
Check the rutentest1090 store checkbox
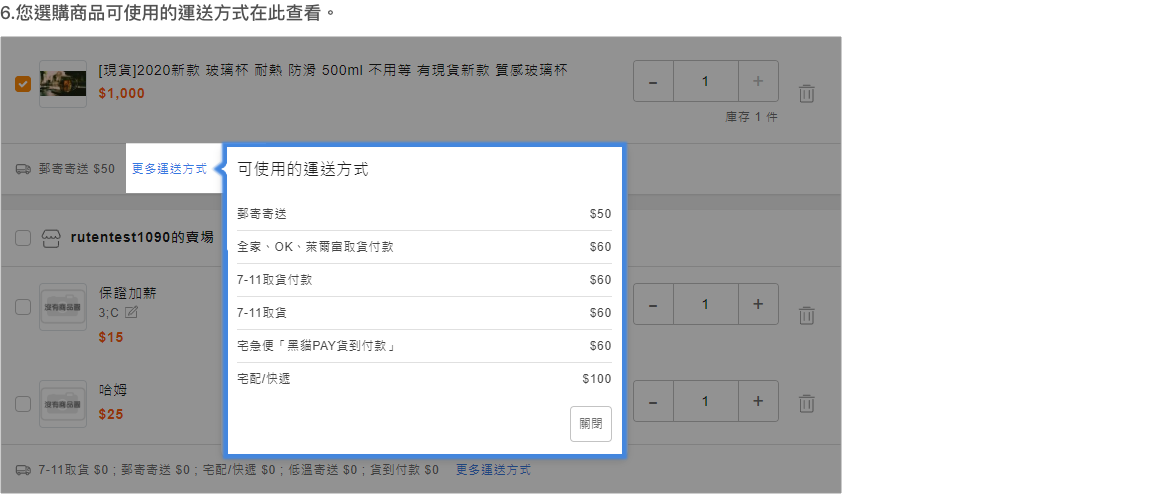click(23, 238)
